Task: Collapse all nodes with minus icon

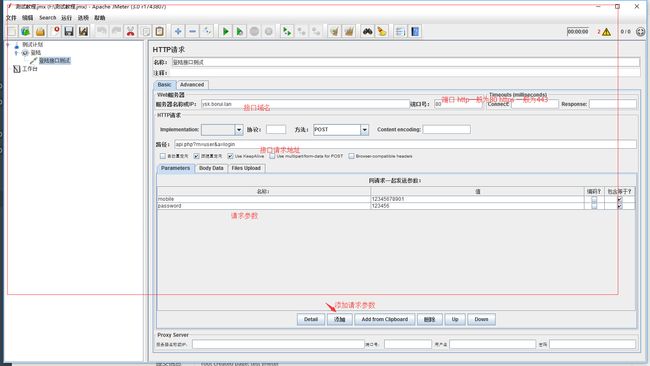Action: pos(192,32)
